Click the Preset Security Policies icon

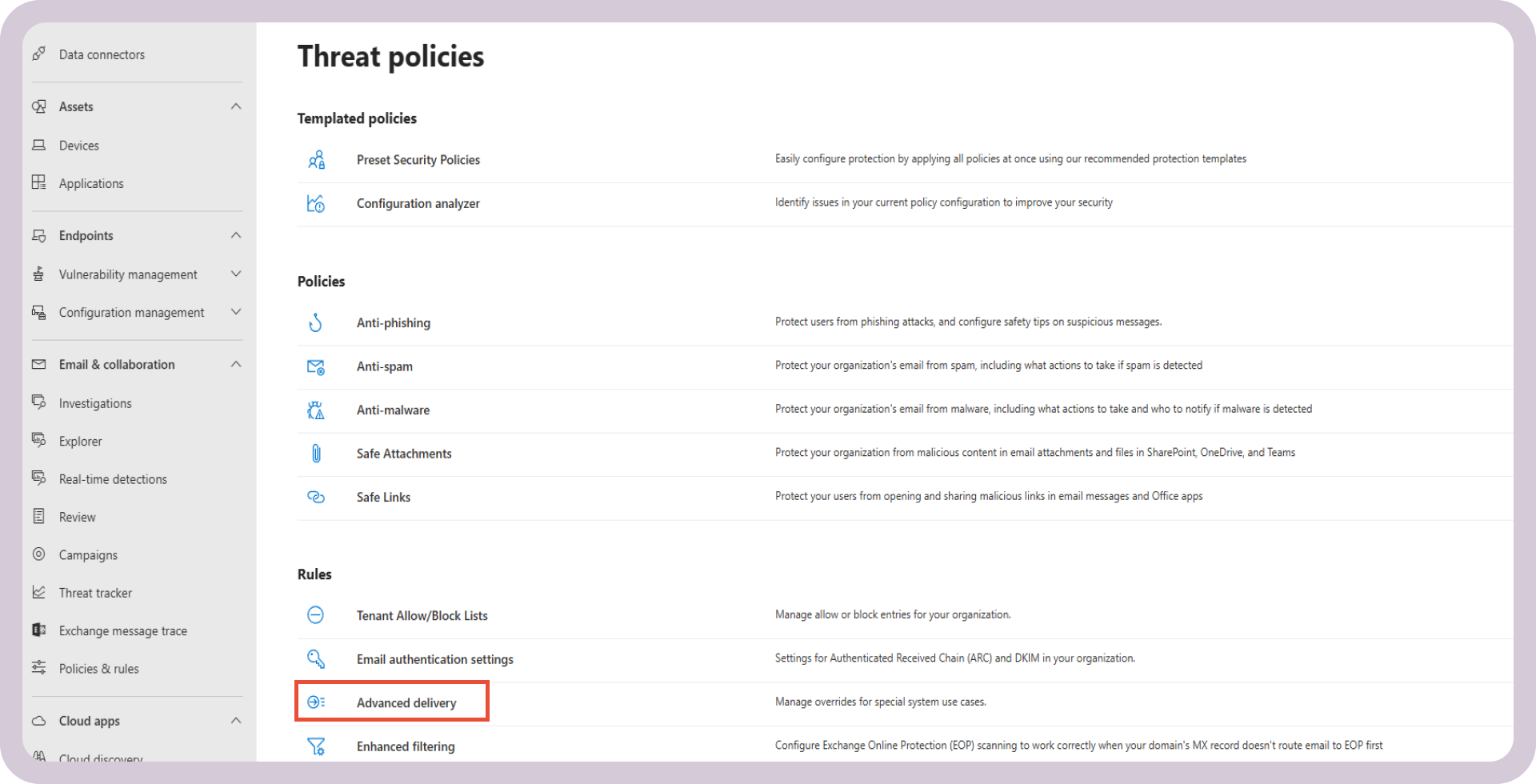[x=316, y=159]
